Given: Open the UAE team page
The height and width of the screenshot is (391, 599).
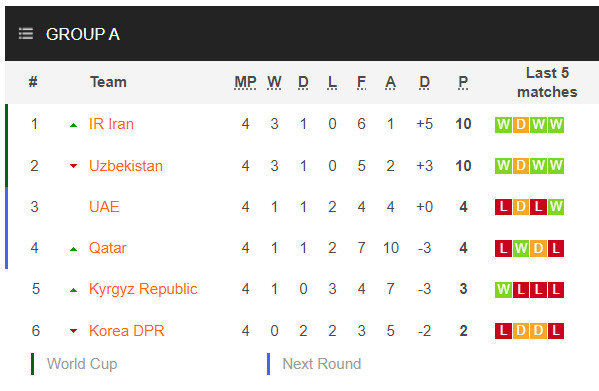Looking at the screenshot, I should (x=104, y=207).
